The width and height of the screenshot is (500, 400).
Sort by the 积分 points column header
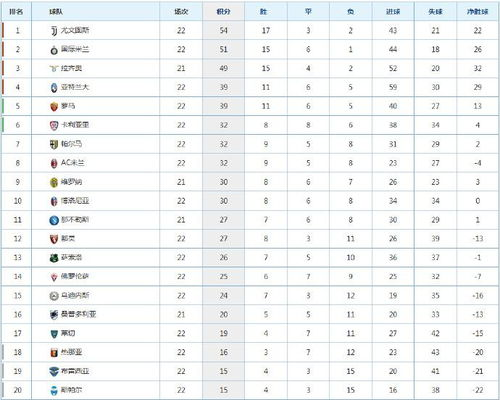[223, 12]
